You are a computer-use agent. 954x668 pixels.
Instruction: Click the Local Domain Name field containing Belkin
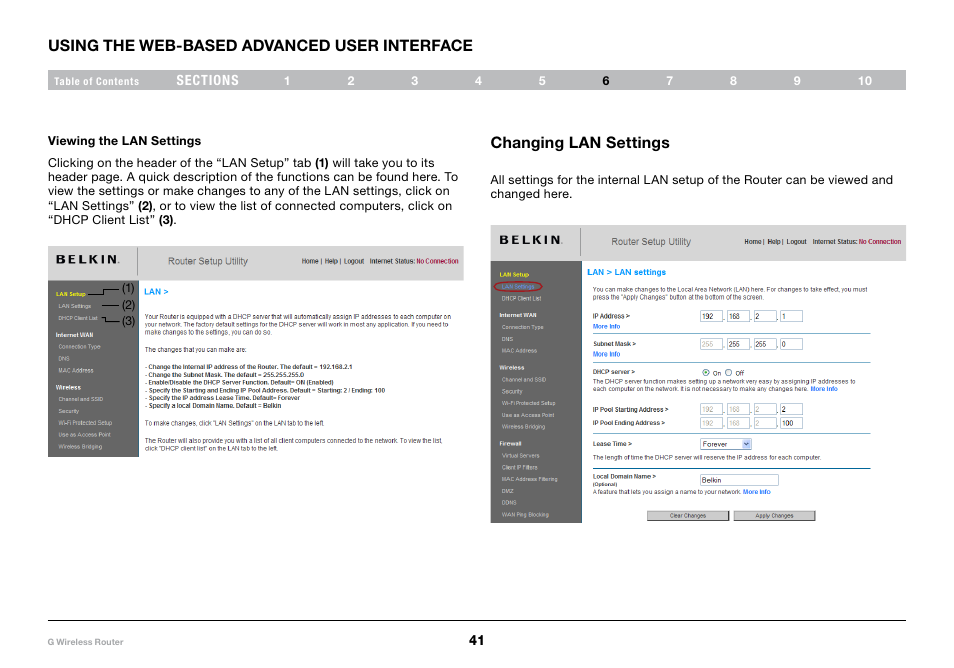[739, 480]
